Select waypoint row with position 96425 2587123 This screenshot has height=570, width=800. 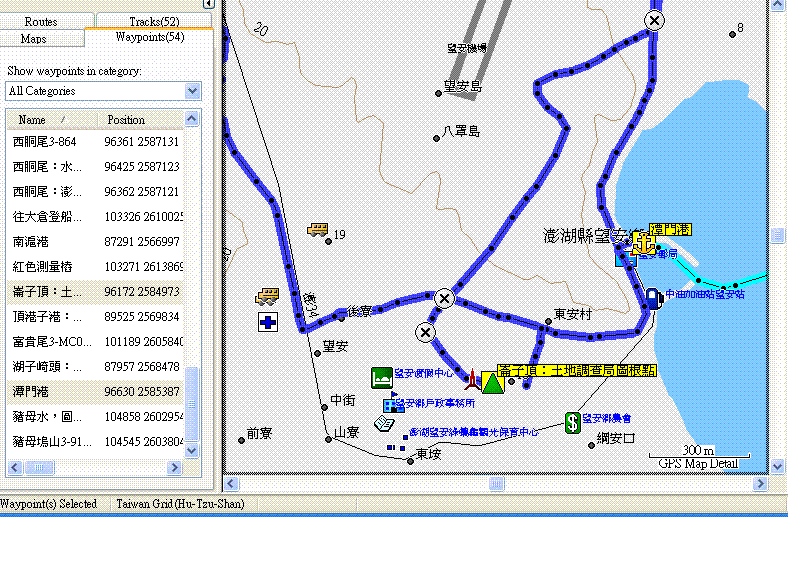pos(95,167)
